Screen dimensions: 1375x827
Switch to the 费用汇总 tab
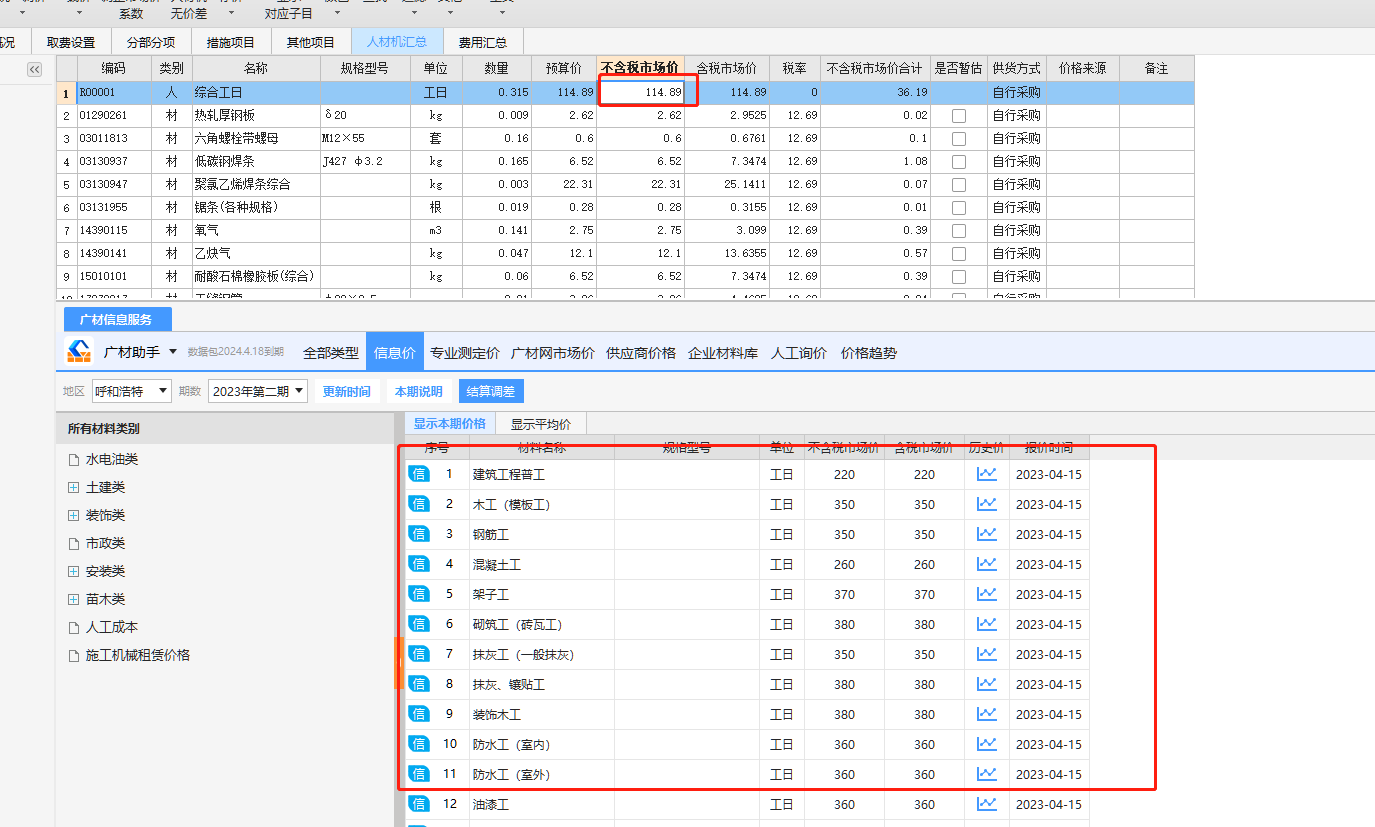click(483, 42)
